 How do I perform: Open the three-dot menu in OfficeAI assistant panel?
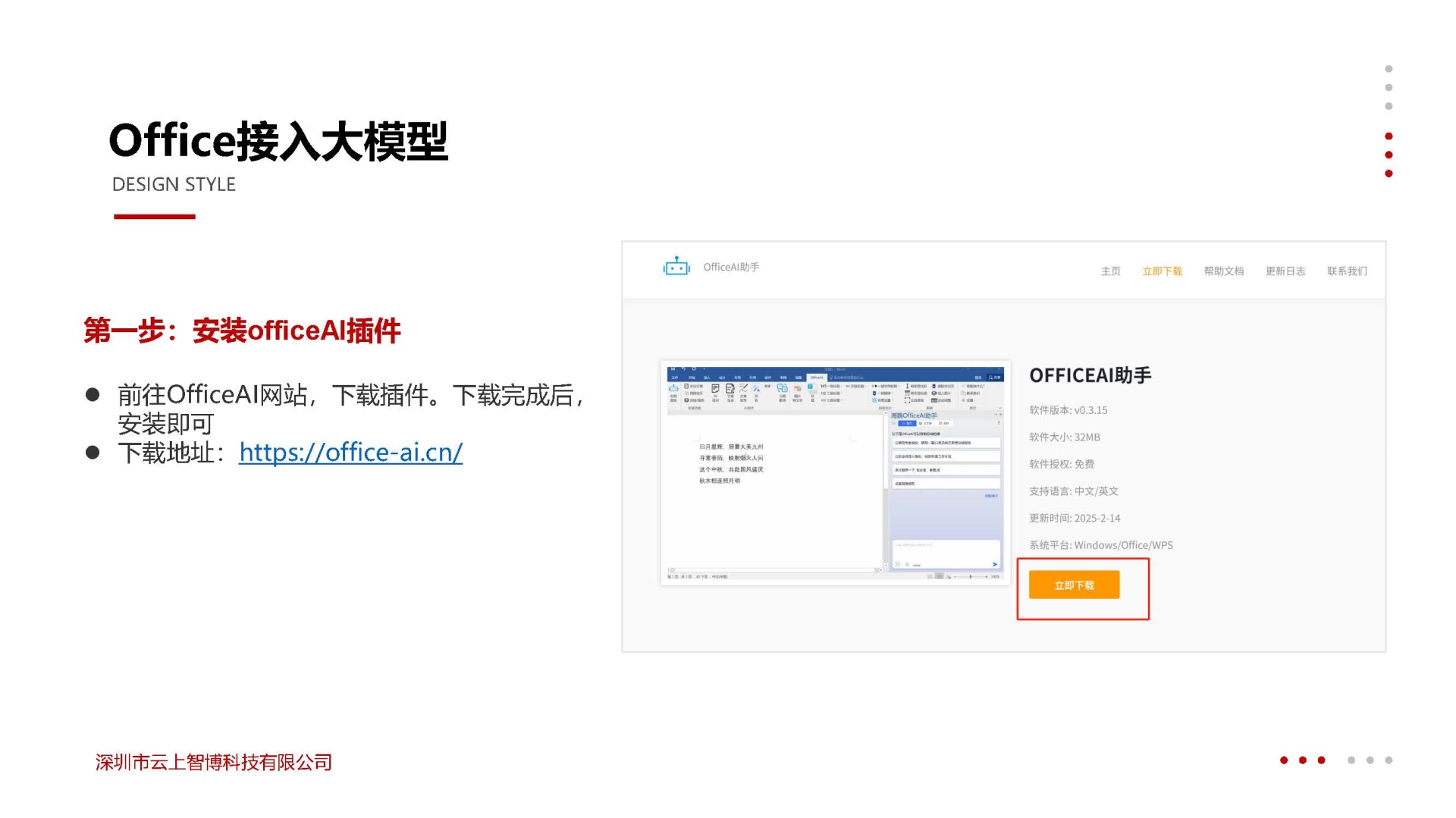[998, 423]
